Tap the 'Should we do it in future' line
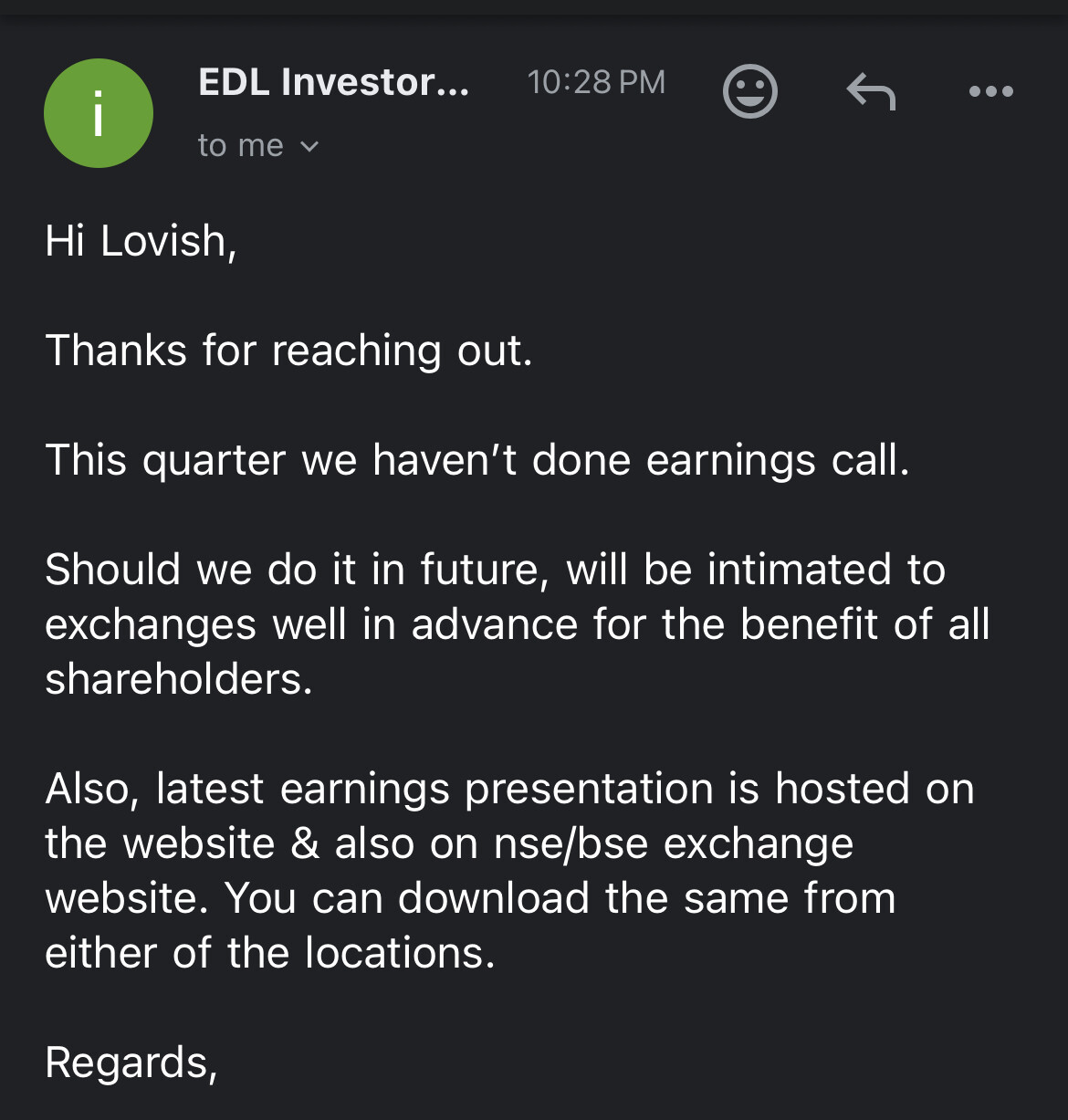This screenshot has width=1068, height=1120. [x=495, y=570]
